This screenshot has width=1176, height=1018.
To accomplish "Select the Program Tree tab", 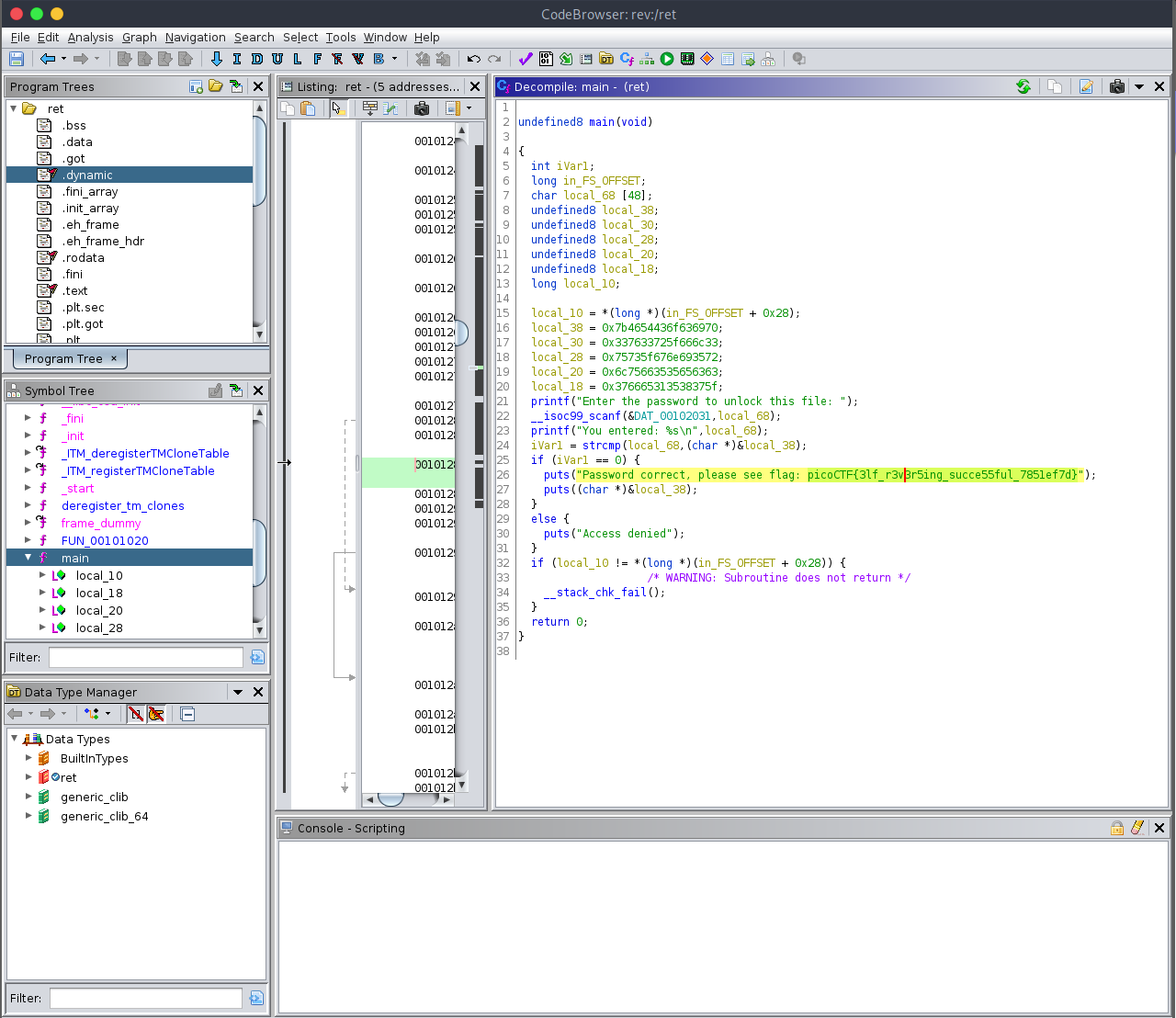I will pyautogui.click(x=70, y=358).
